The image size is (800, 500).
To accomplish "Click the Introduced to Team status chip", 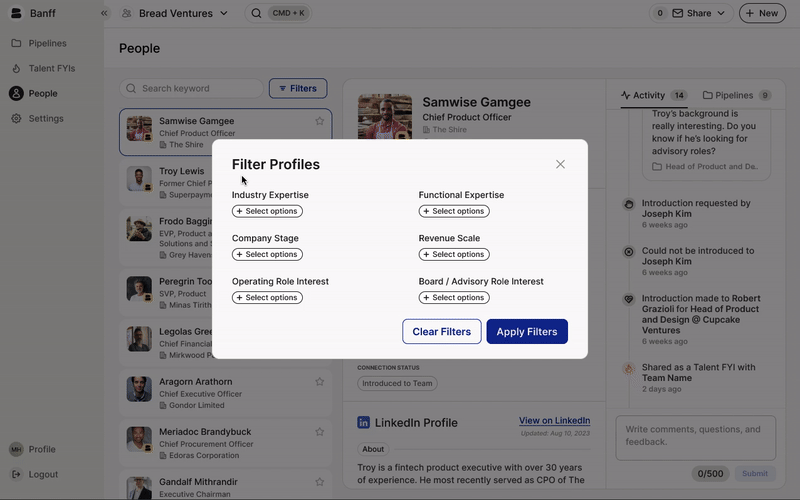I will 397,383.
